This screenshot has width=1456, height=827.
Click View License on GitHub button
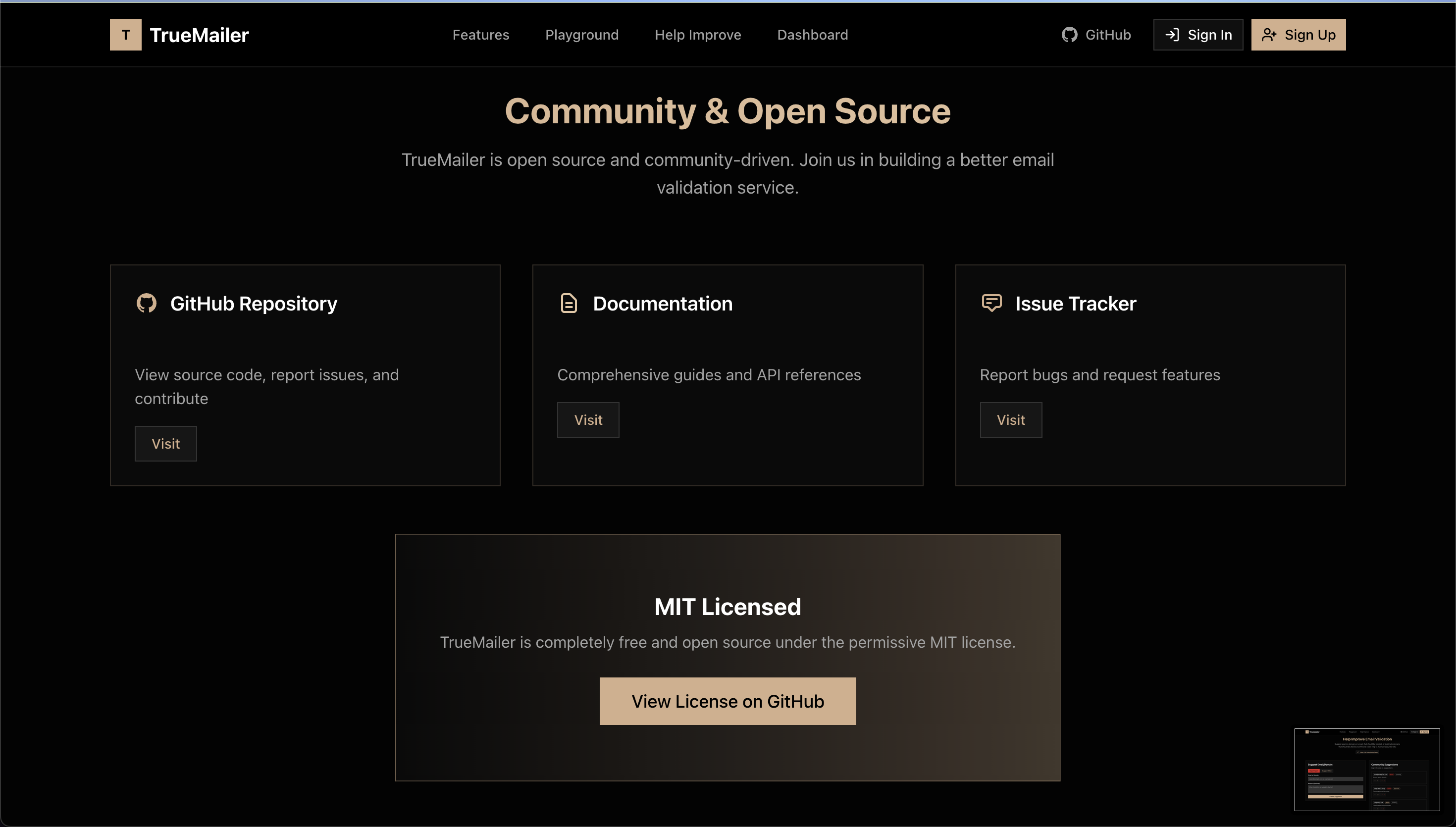pos(728,701)
